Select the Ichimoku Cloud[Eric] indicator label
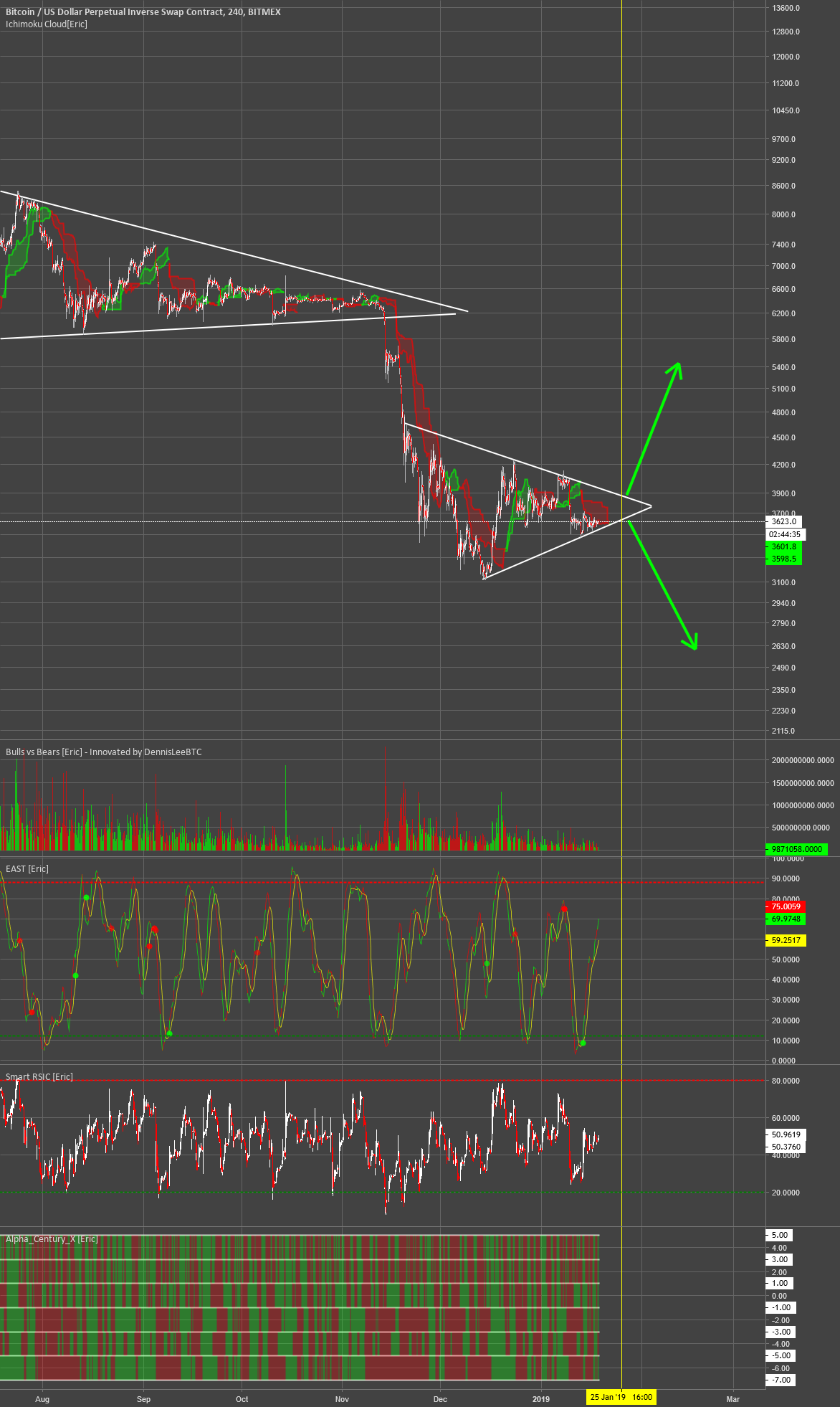The width and height of the screenshot is (840, 1407). [47, 24]
